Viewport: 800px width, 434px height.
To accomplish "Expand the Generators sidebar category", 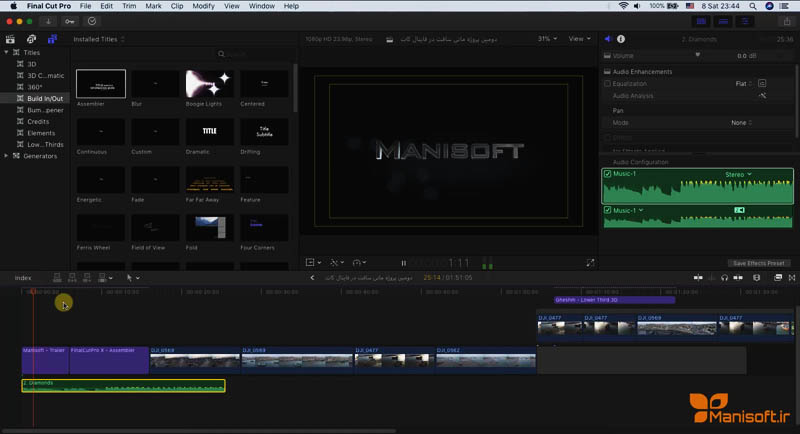I will [6, 156].
